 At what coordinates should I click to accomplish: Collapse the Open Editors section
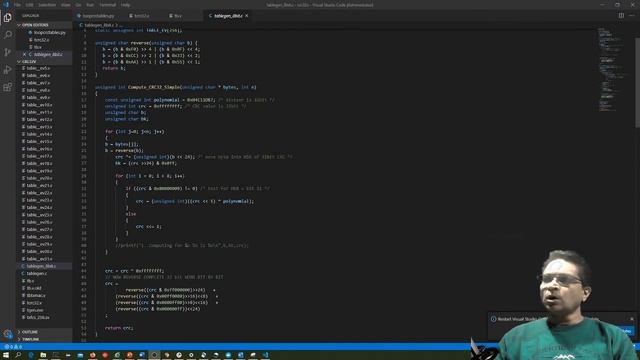44,25
